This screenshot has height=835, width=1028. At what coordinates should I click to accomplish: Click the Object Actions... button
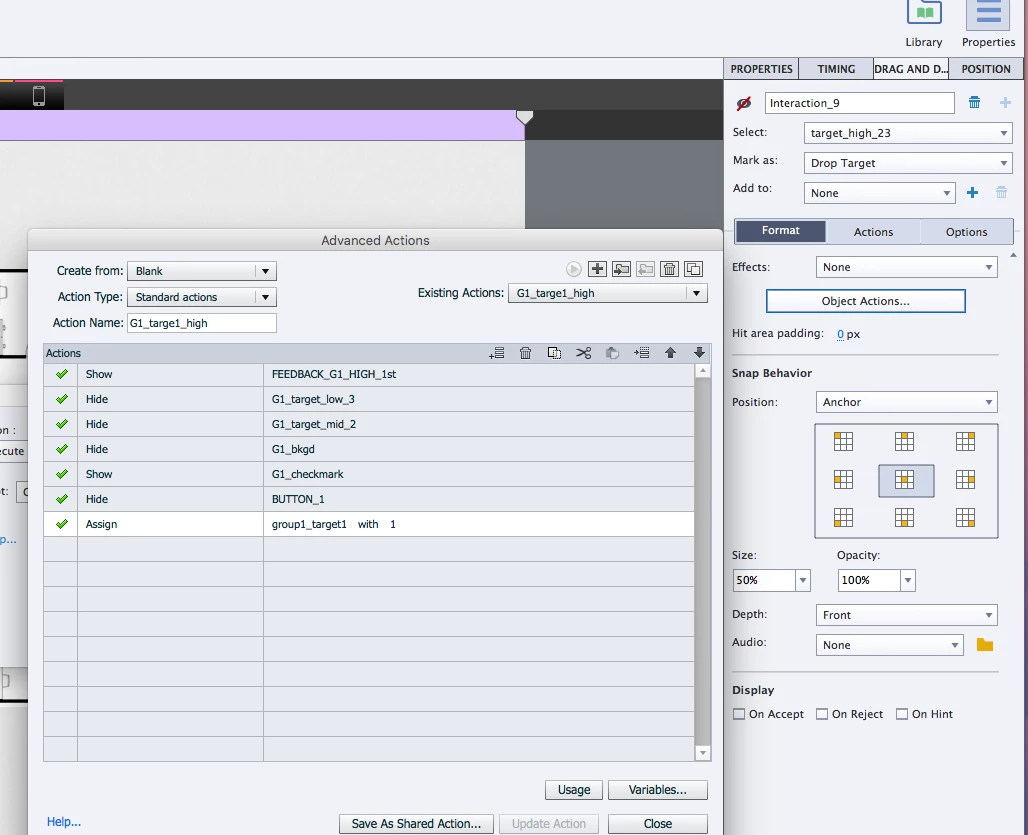(865, 301)
